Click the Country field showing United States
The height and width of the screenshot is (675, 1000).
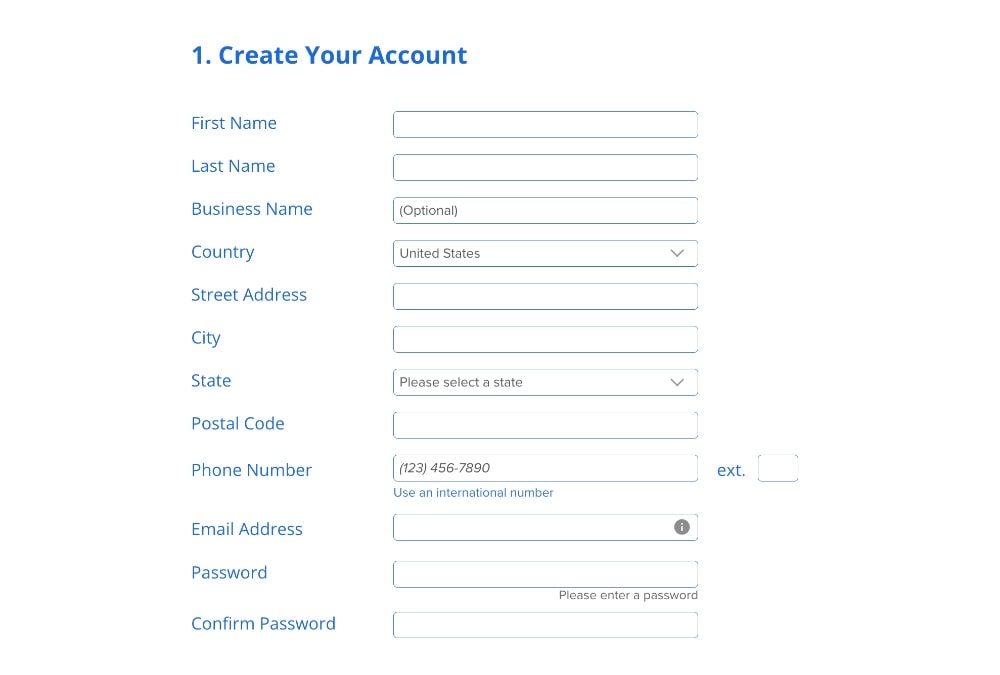point(545,253)
